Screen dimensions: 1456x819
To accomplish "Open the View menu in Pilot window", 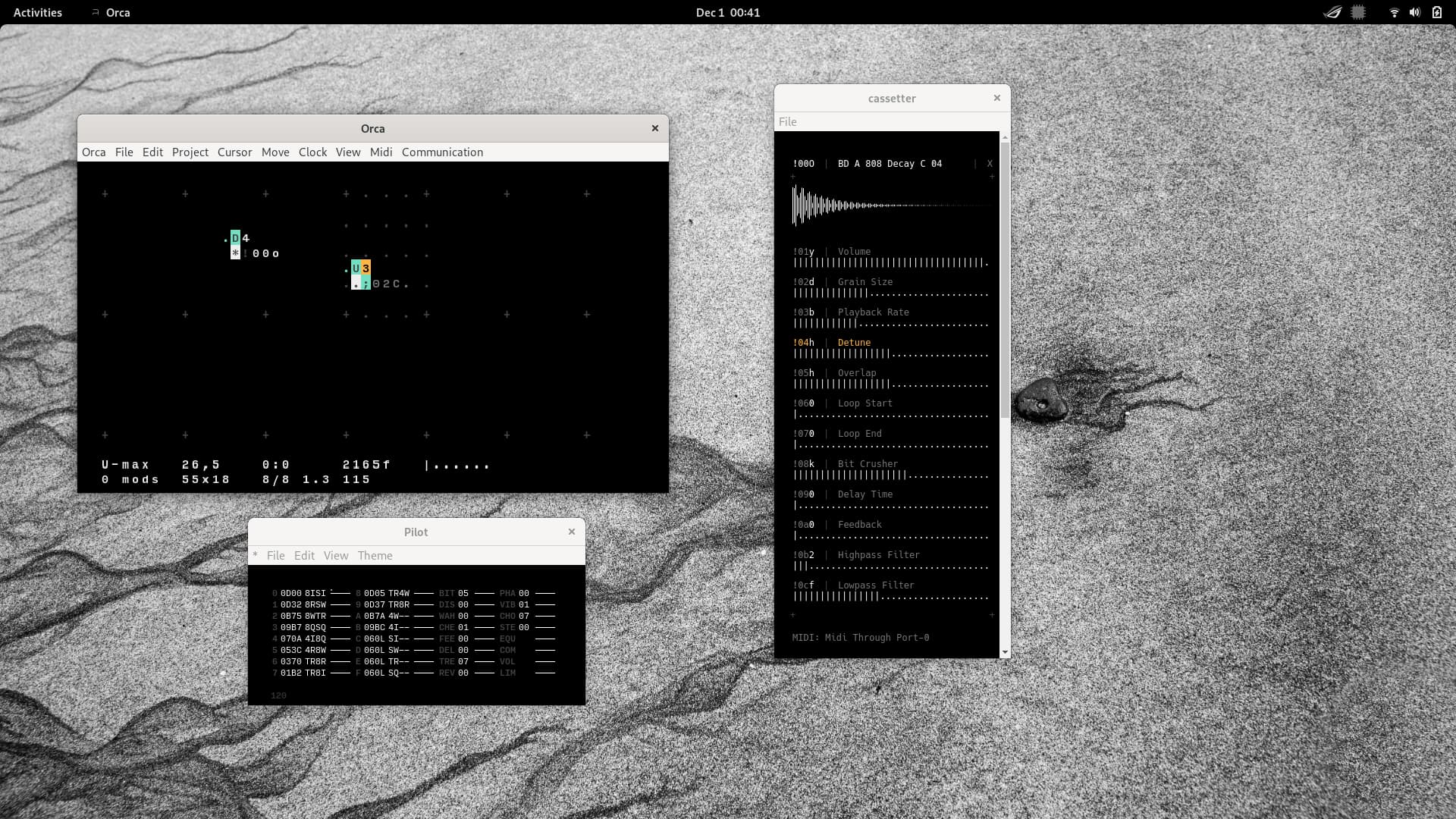I will click(x=336, y=555).
